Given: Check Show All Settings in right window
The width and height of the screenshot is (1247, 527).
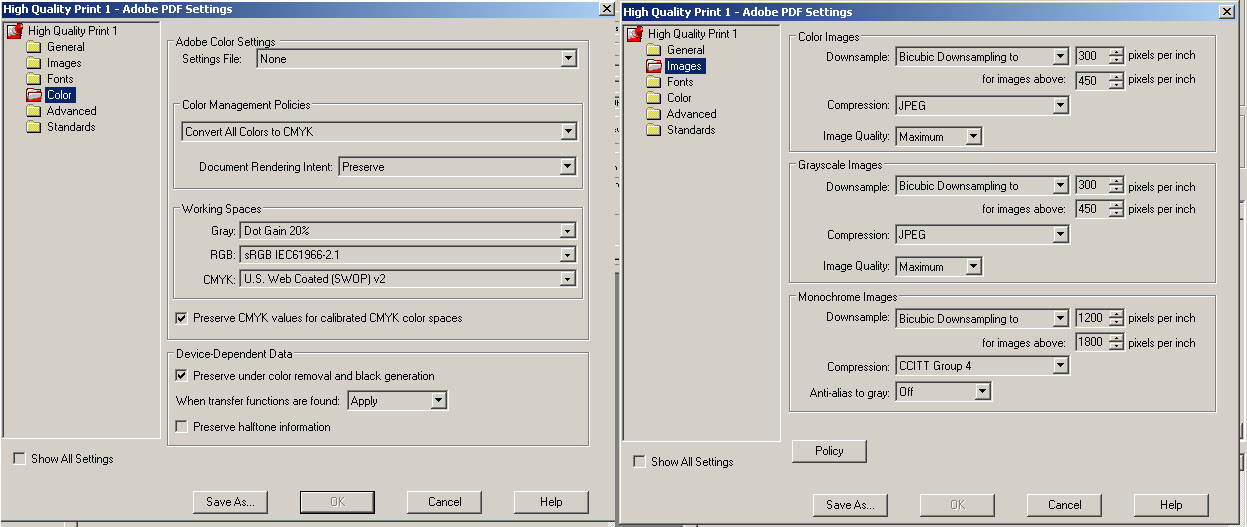Looking at the screenshot, I should point(639,462).
